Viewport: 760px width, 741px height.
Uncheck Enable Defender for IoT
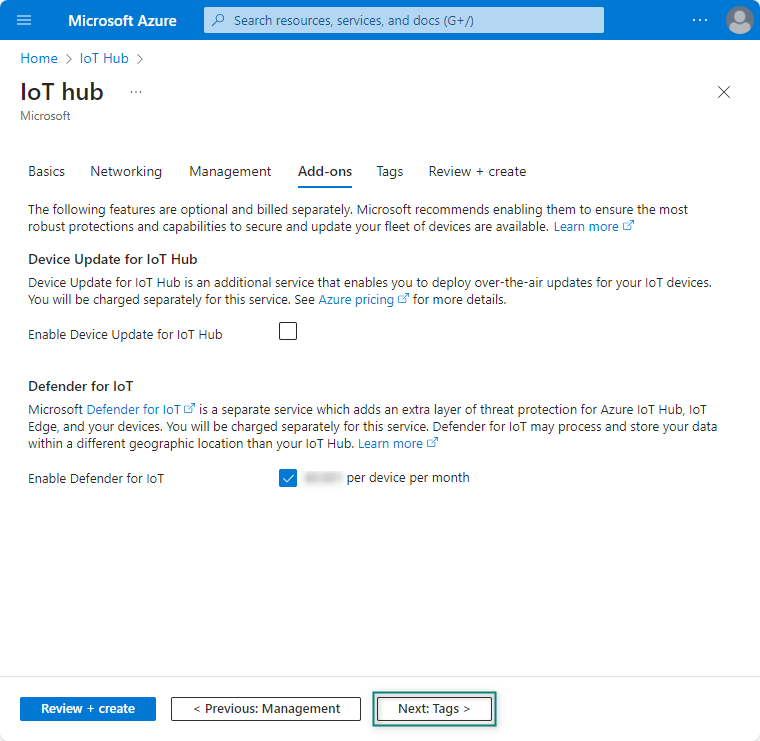coord(288,478)
